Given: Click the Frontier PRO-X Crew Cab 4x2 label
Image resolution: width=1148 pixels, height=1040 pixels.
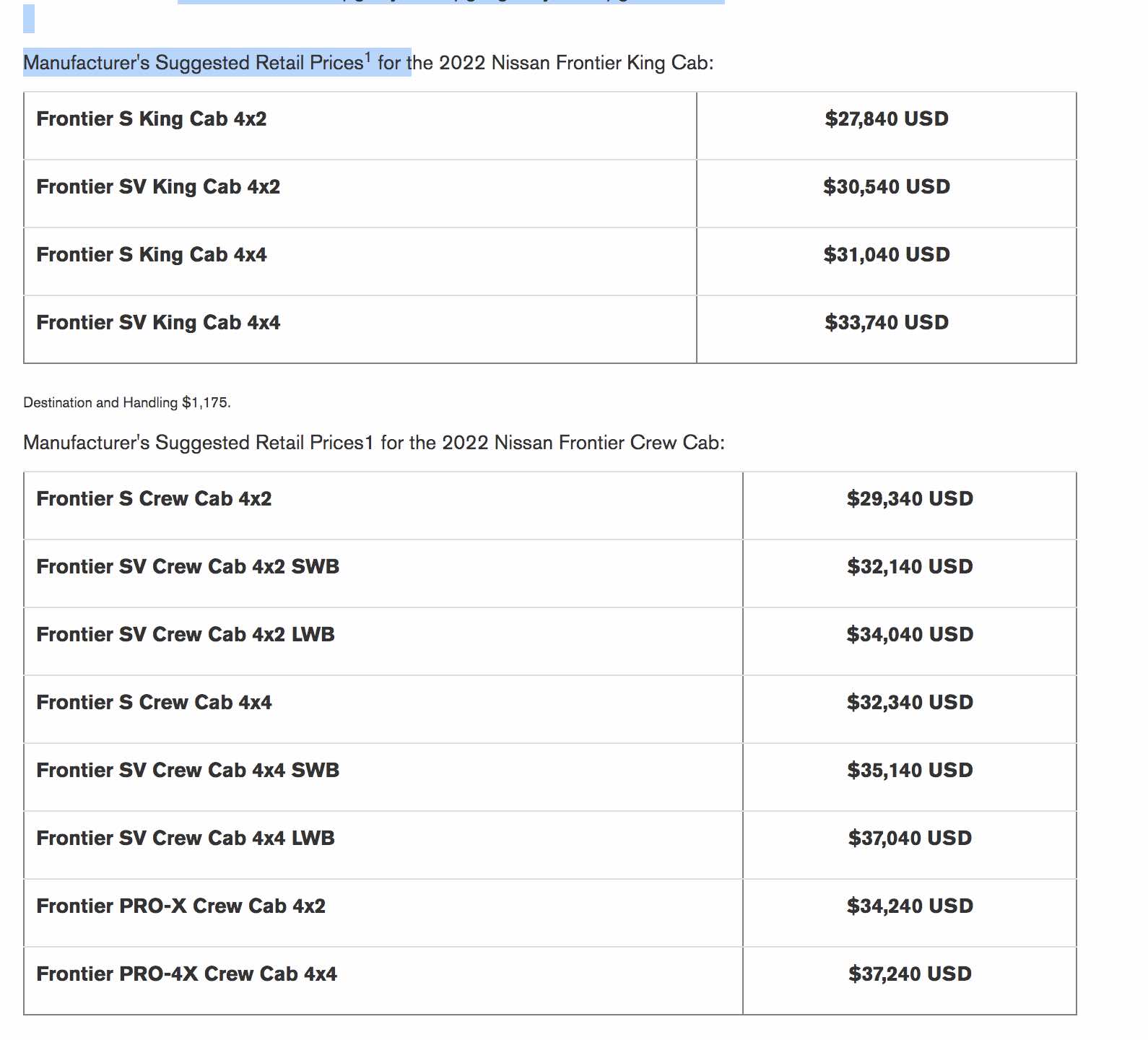Looking at the screenshot, I should [x=181, y=906].
